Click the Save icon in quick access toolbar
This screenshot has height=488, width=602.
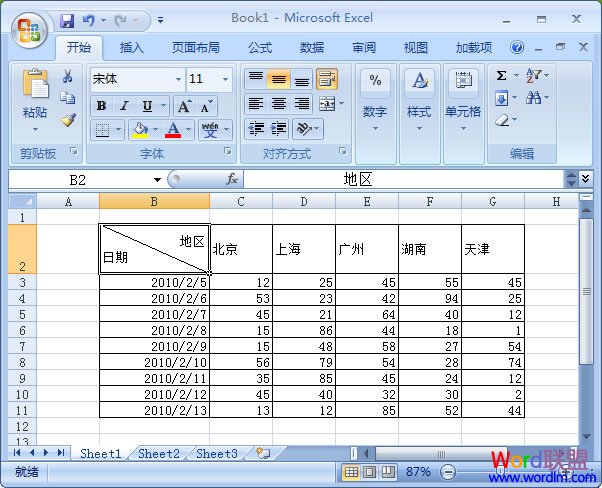67,19
